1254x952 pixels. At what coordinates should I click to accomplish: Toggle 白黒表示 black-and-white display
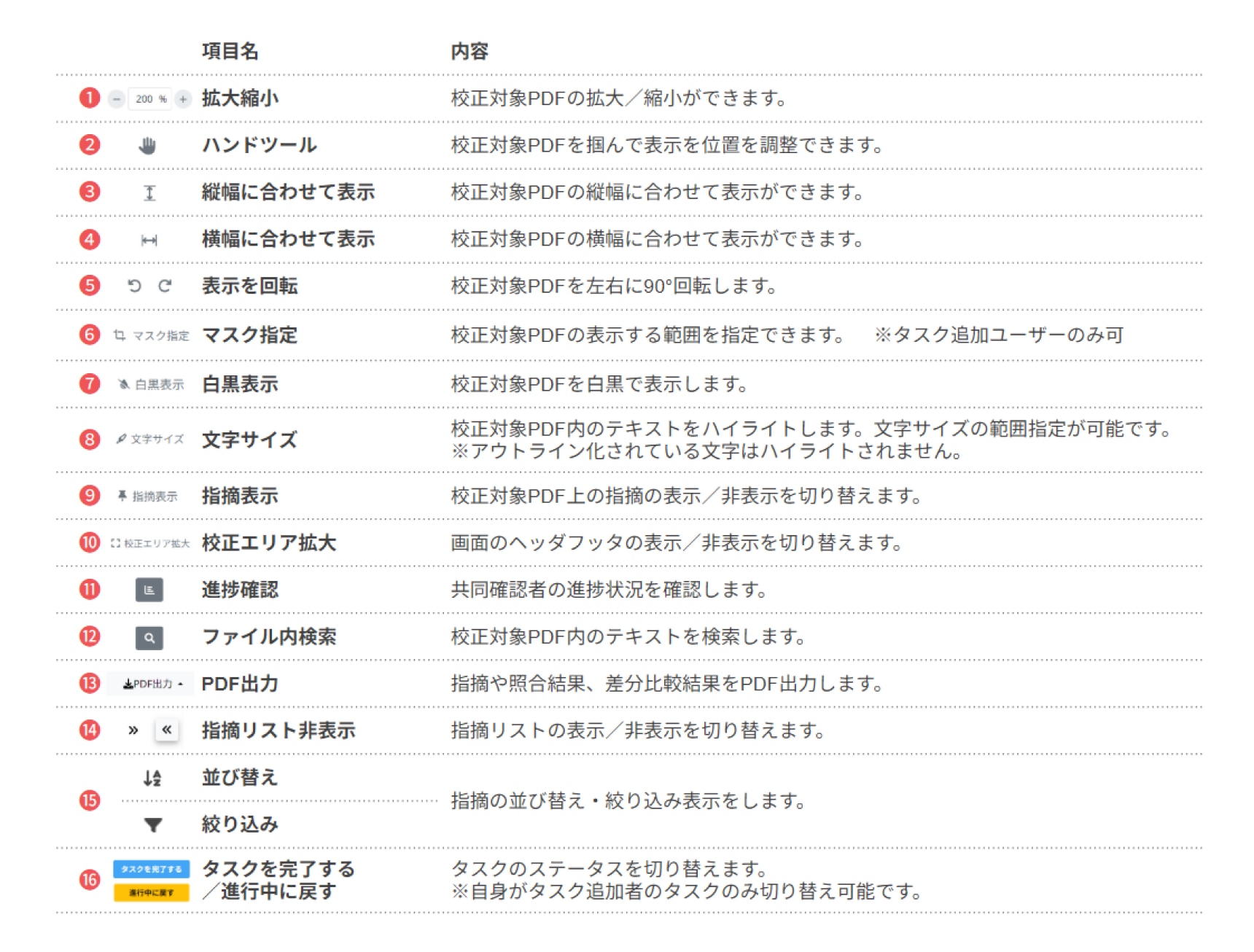[151, 384]
